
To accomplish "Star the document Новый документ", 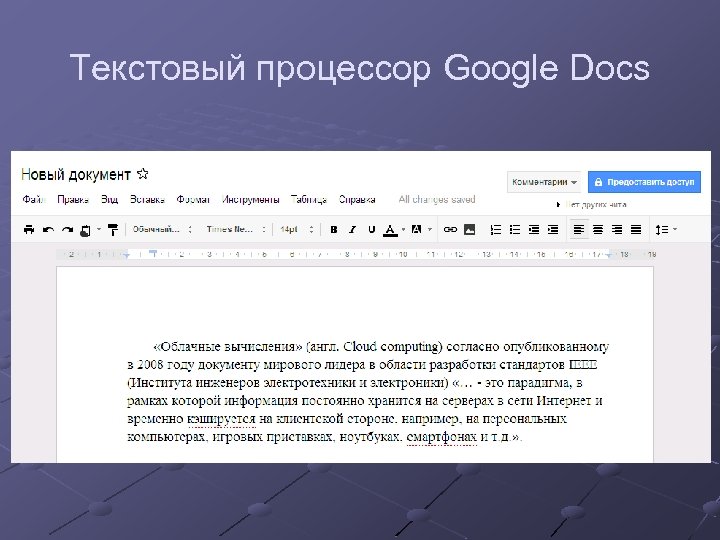I will (143, 174).
